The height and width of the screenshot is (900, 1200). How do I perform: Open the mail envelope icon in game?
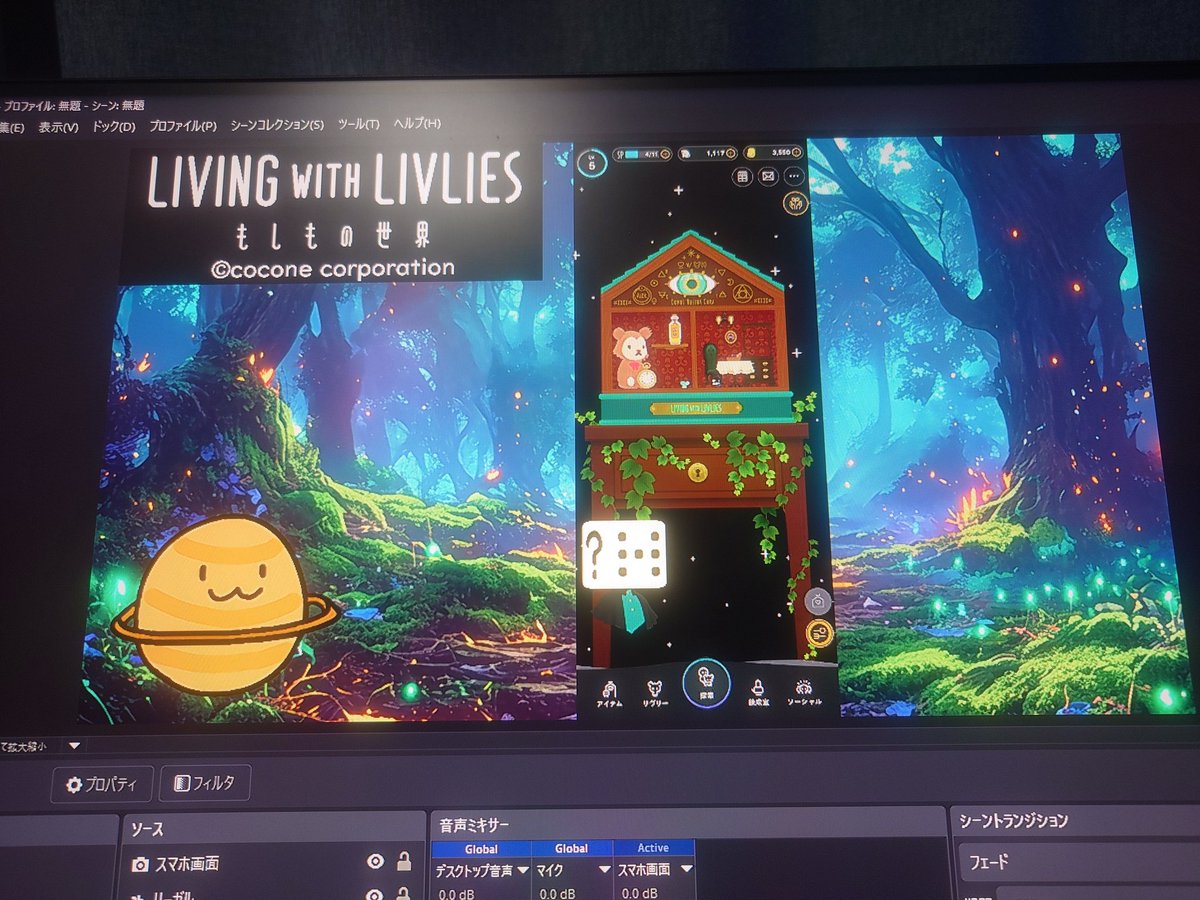[768, 176]
